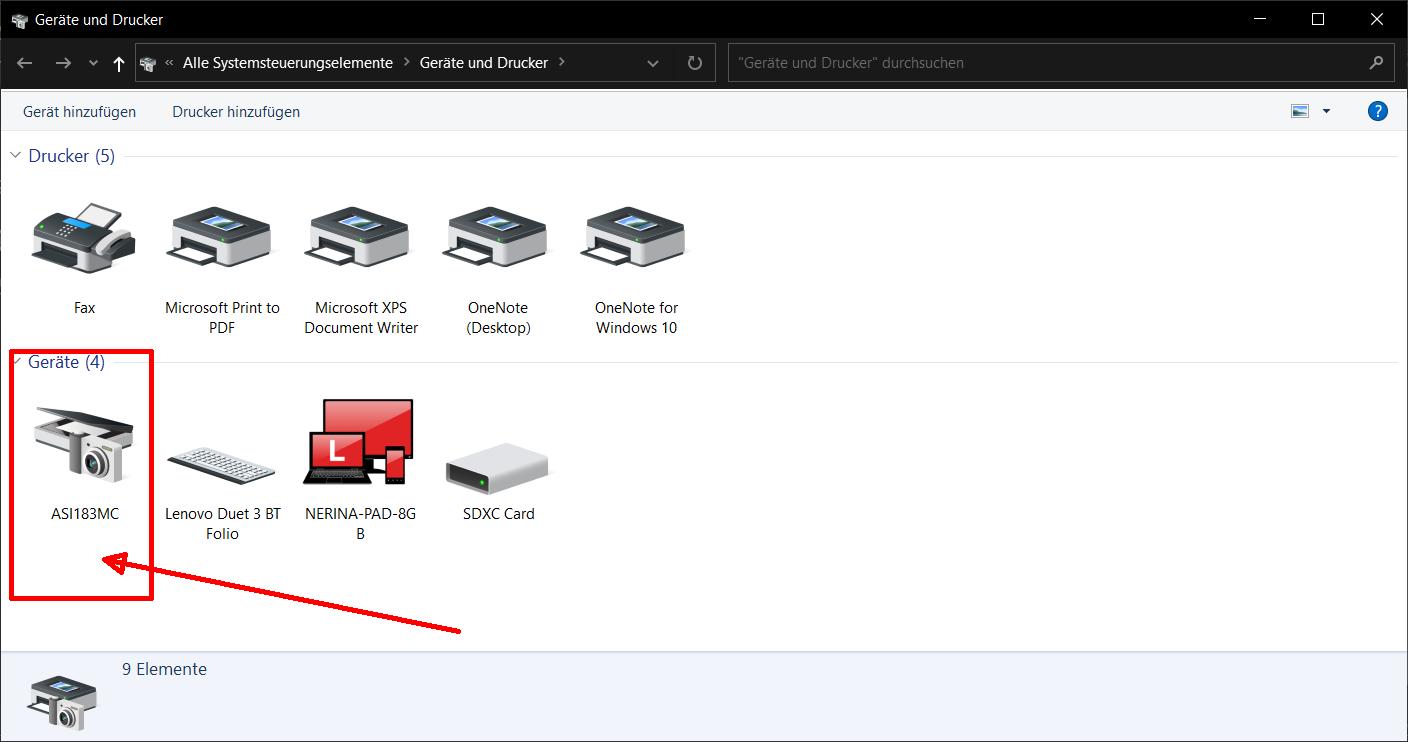Expand chevron after Alle Systemsteuerungselemente

pyautogui.click(x=407, y=62)
